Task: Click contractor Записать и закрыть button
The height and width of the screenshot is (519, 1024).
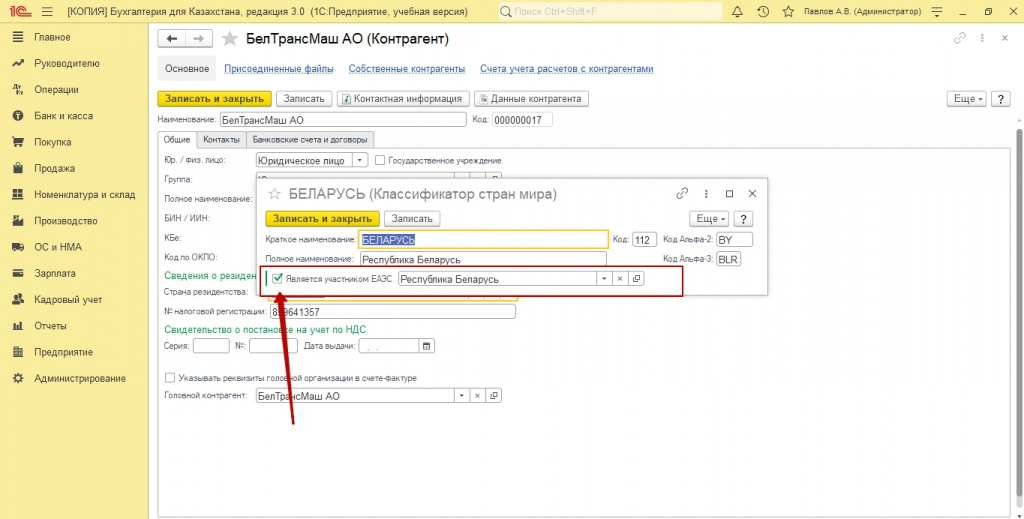Action: coord(214,99)
